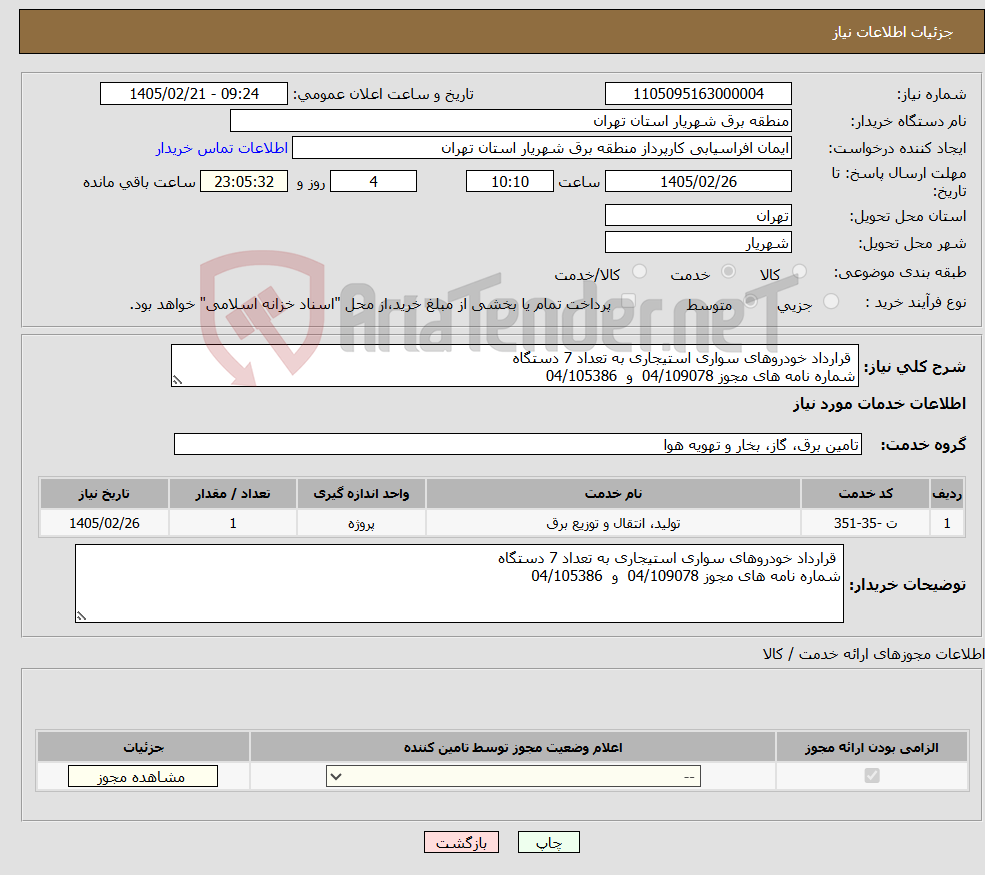This screenshot has height=875, width=985.
Task: Click the resize handle of شرح کلی نیاز box
Action: pyautogui.click(x=177, y=381)
